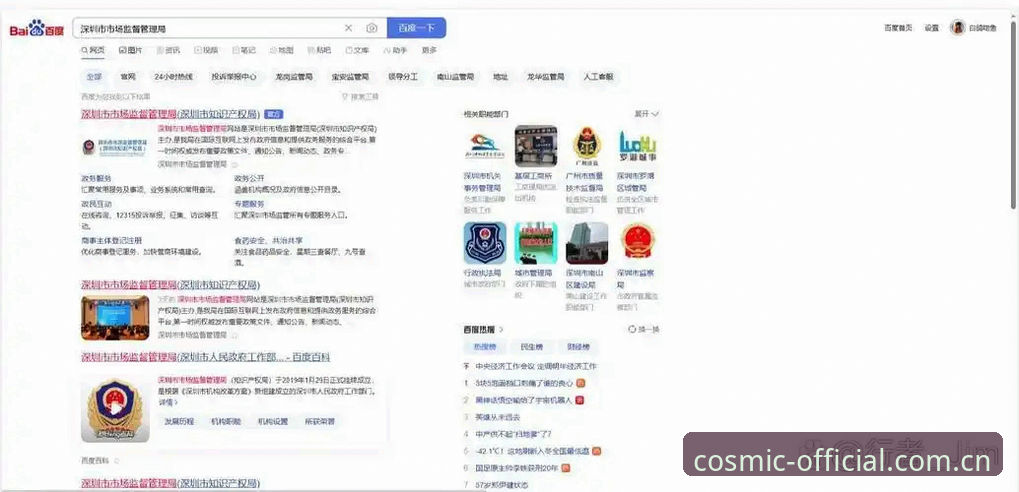This screenshot has height=492, width=1019.
Task: Open the 机构设置 Baike section button
Action: (x=272, y=421)
